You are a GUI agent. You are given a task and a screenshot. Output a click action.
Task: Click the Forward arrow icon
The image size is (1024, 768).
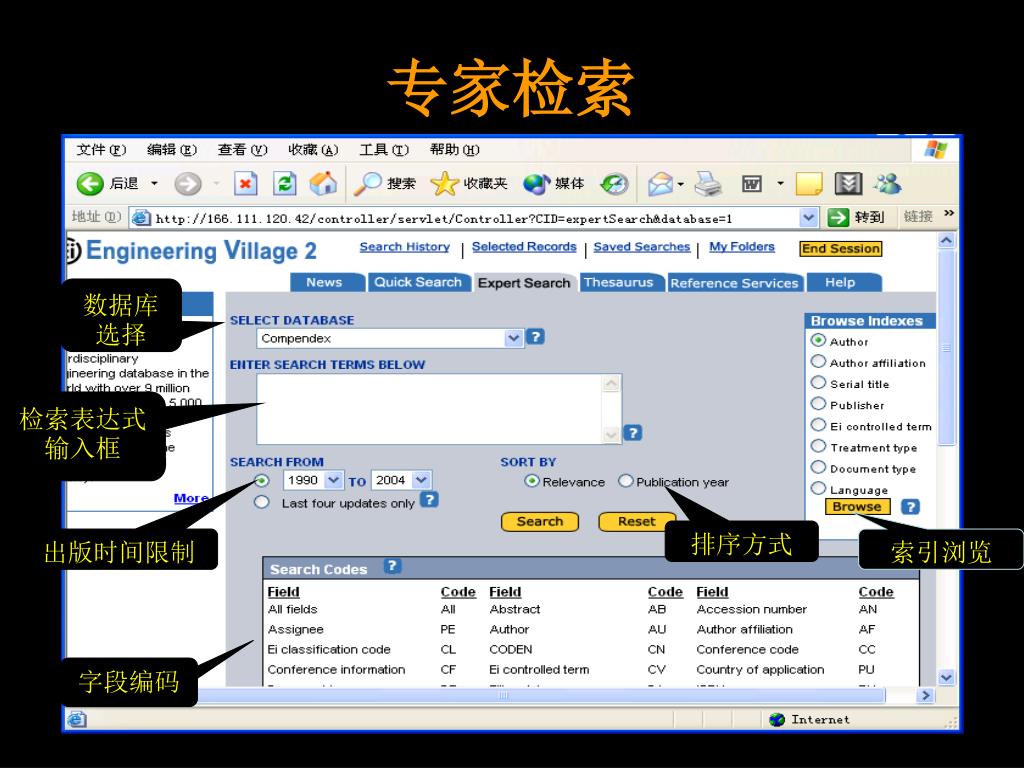point(187,184)
